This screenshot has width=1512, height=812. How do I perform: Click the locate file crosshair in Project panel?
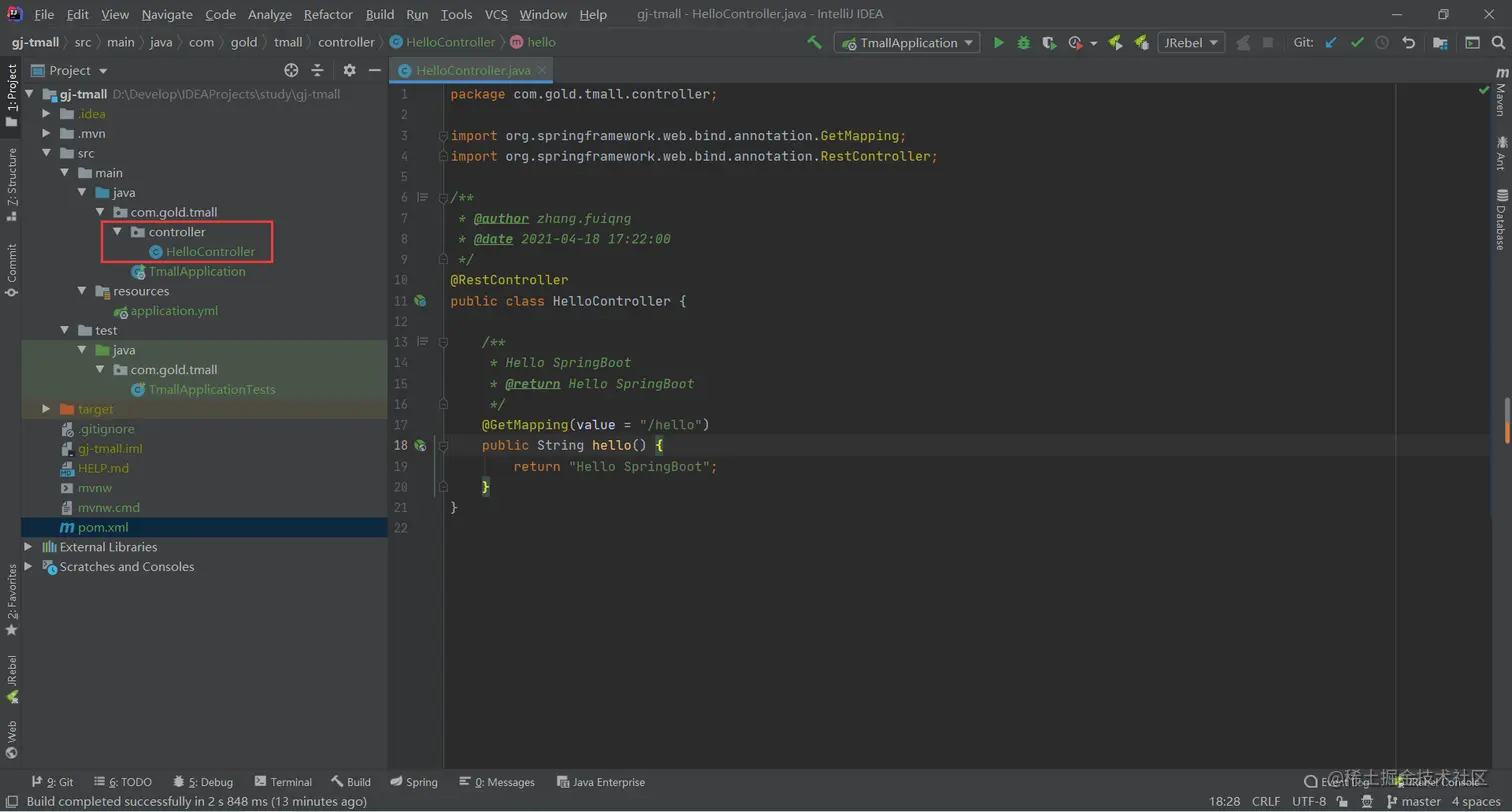pyautogui.click(x=291, y=70)
